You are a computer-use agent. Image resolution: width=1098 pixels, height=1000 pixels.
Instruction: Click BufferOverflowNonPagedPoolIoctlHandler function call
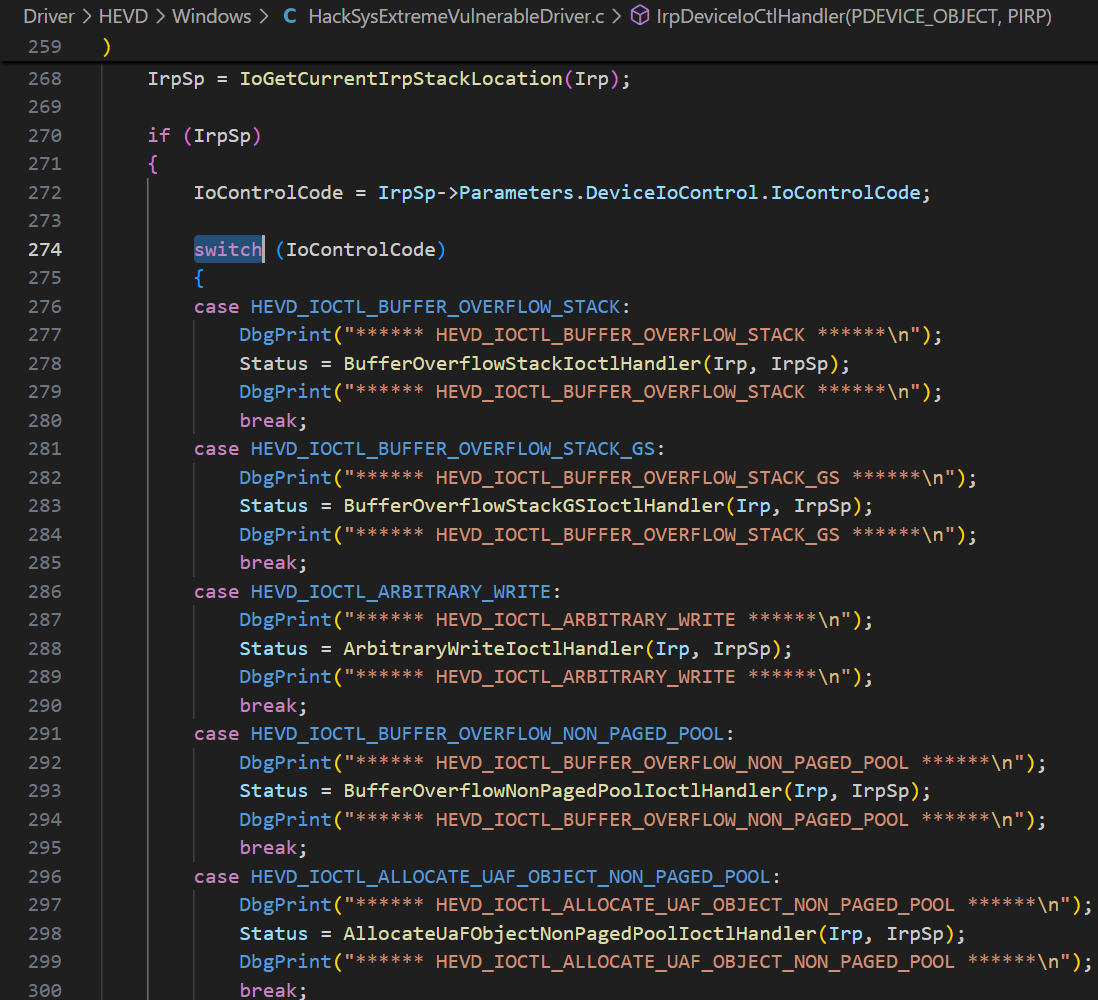click(562, 791)
